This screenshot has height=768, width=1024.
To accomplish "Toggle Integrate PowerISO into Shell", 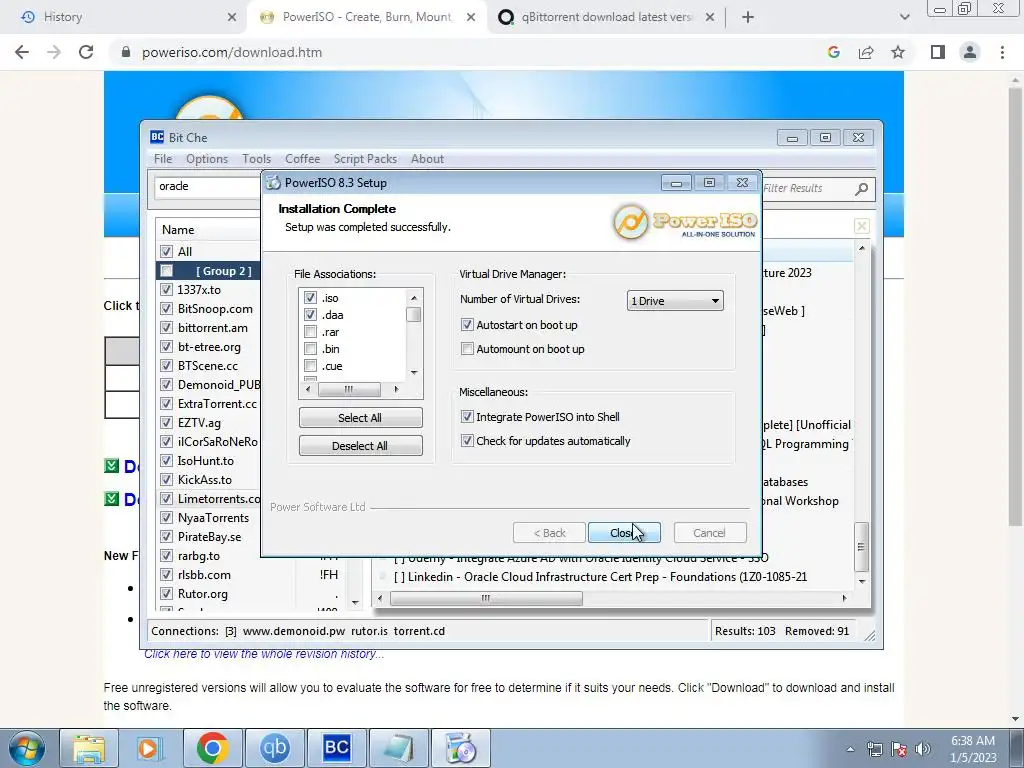I will [x=467, y=417].
